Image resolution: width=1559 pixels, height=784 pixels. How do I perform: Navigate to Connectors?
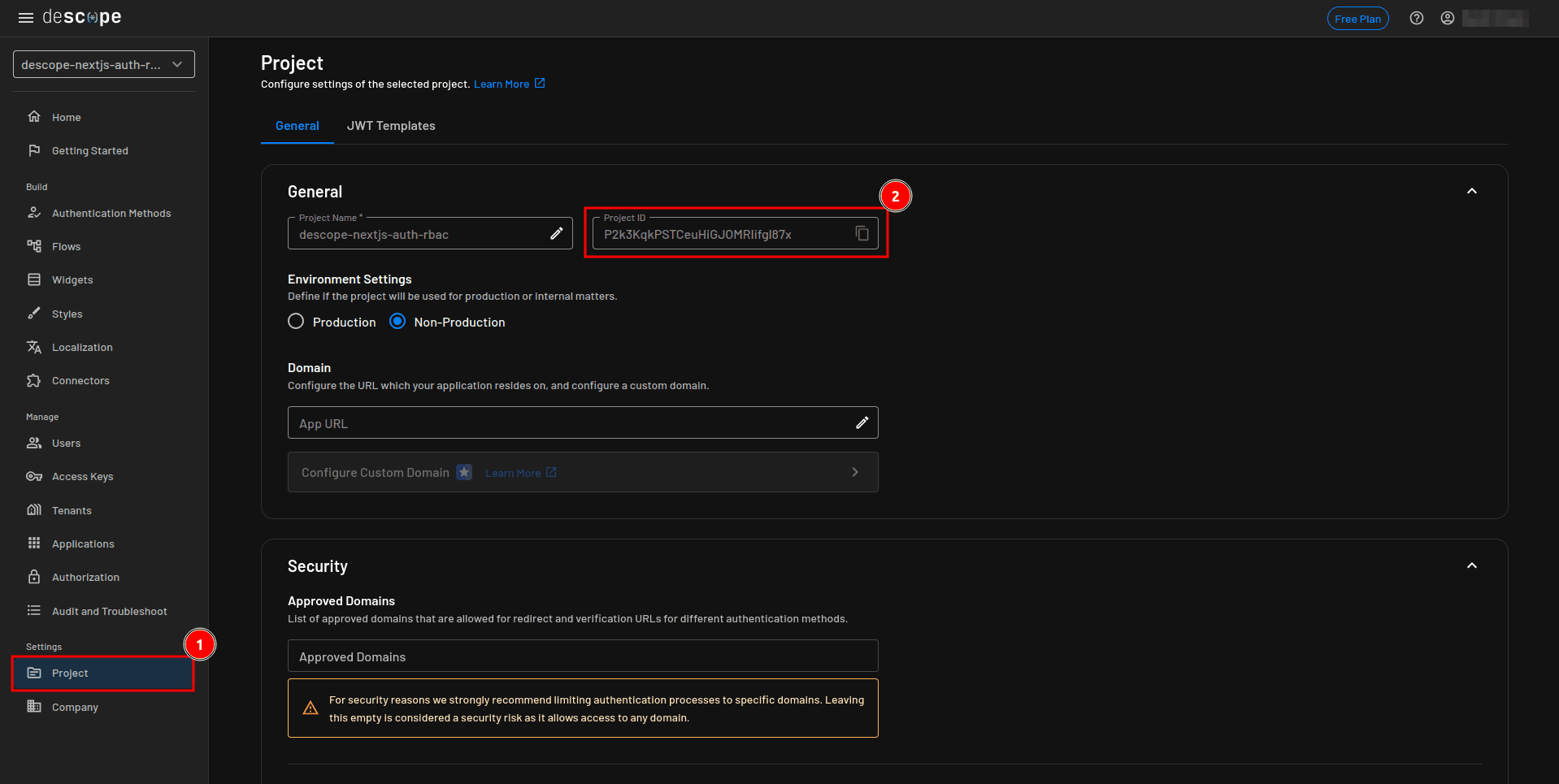click(x=80, y=380)
